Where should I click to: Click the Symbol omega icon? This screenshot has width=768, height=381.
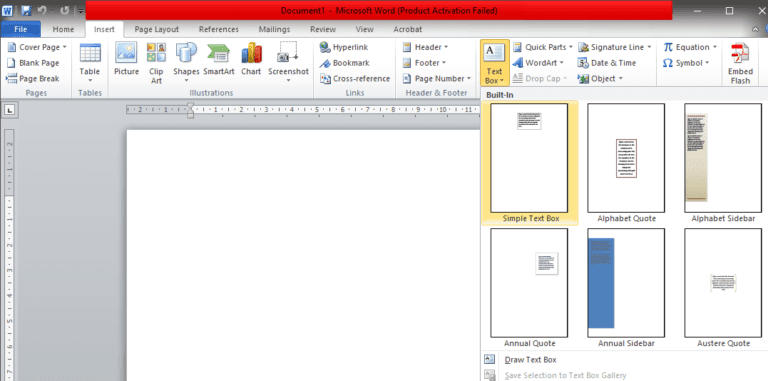click(x=668, y=63)
